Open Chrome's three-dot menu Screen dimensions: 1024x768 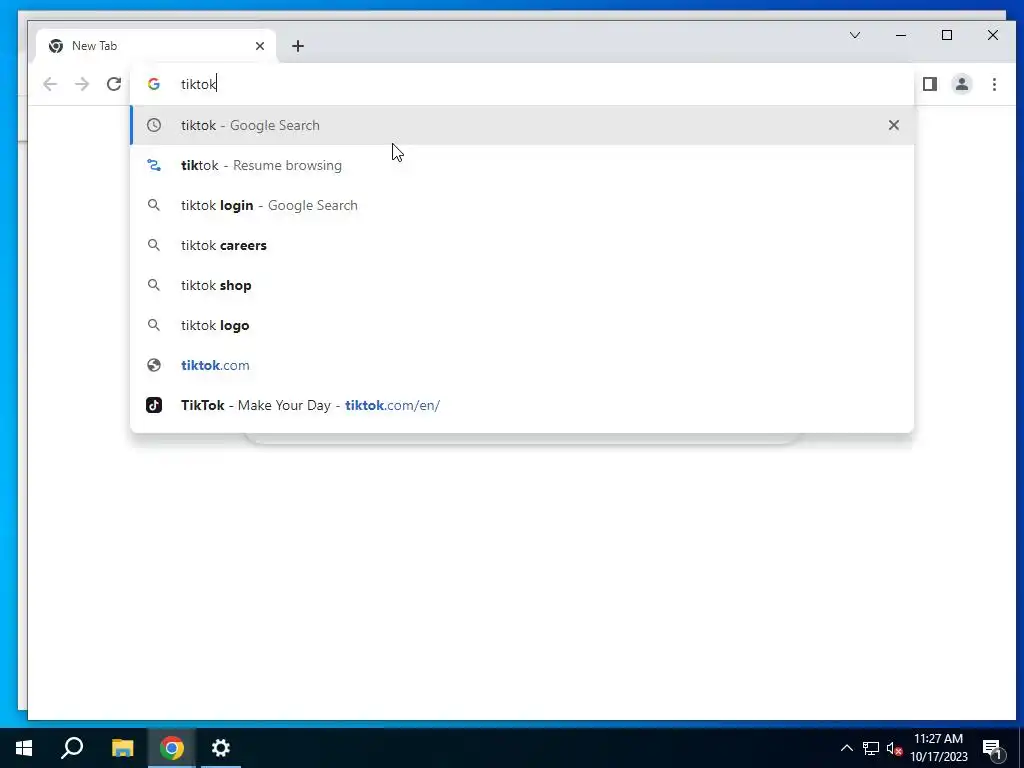click(x=994, y=84)
